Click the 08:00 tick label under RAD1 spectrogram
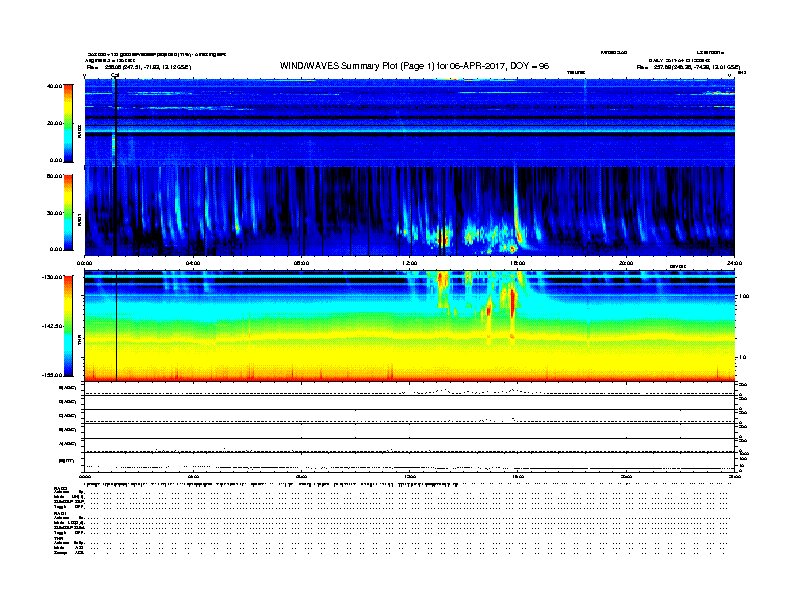The width and height of the screenshot is (792, 612). pyautogui.click(x=301, y=263)
